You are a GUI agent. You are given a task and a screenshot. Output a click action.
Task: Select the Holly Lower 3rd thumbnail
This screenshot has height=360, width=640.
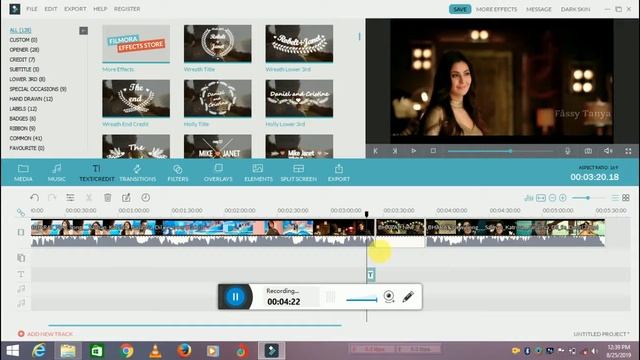tap(299, 98)
